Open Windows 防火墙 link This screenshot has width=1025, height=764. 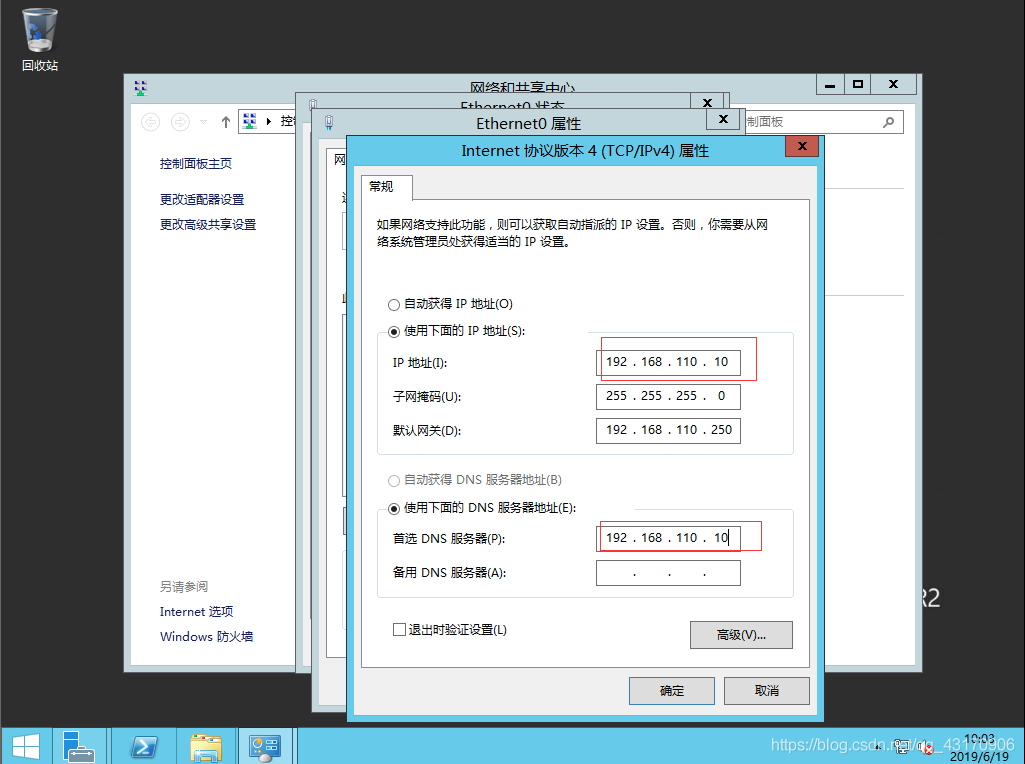point(207,637)
